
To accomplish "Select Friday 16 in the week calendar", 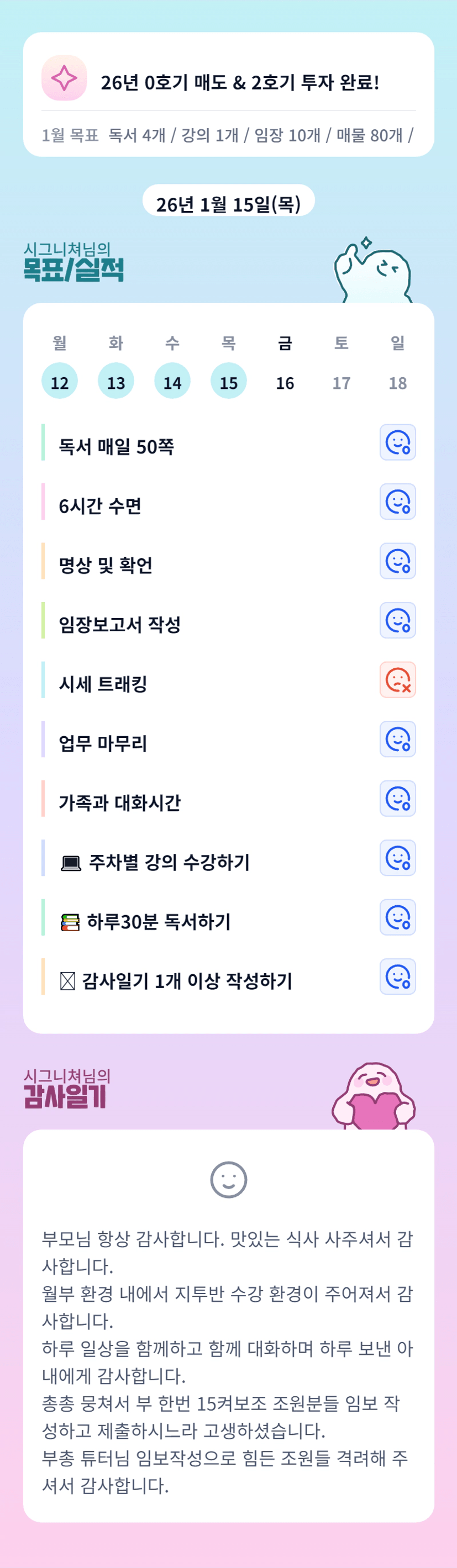I will pyautogui.click(x=285, y=382).
